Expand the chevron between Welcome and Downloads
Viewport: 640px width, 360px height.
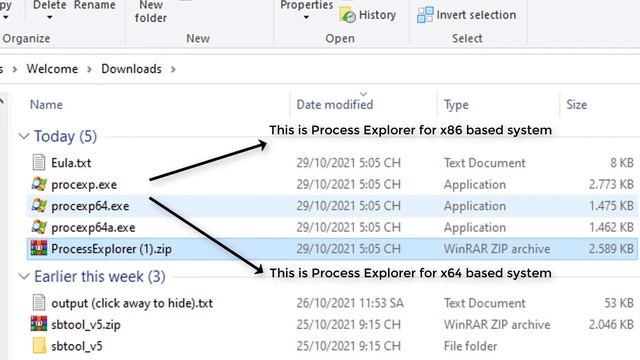(x=89, y=69)
